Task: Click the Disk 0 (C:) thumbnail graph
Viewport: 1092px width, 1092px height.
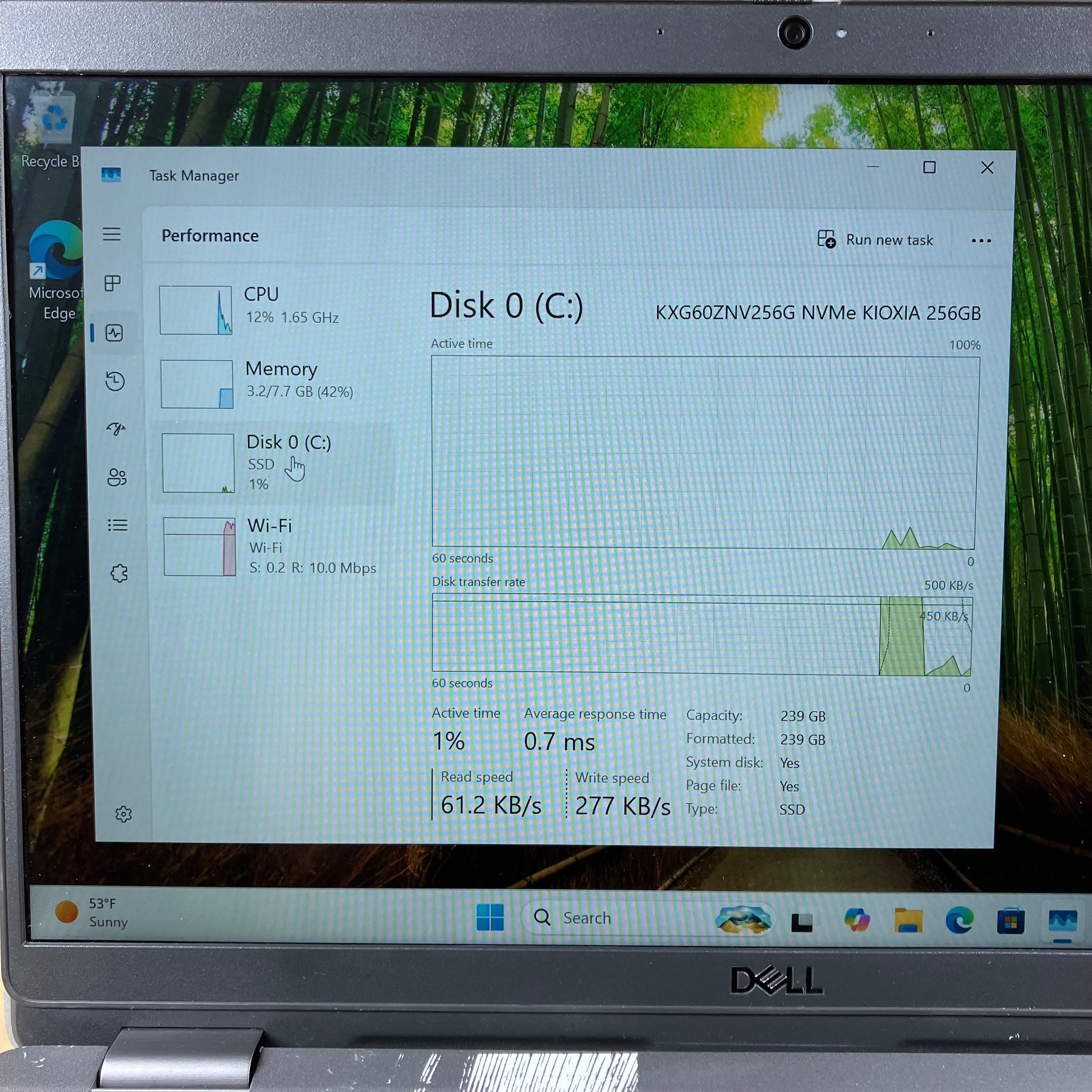Action: click(198, 463)
